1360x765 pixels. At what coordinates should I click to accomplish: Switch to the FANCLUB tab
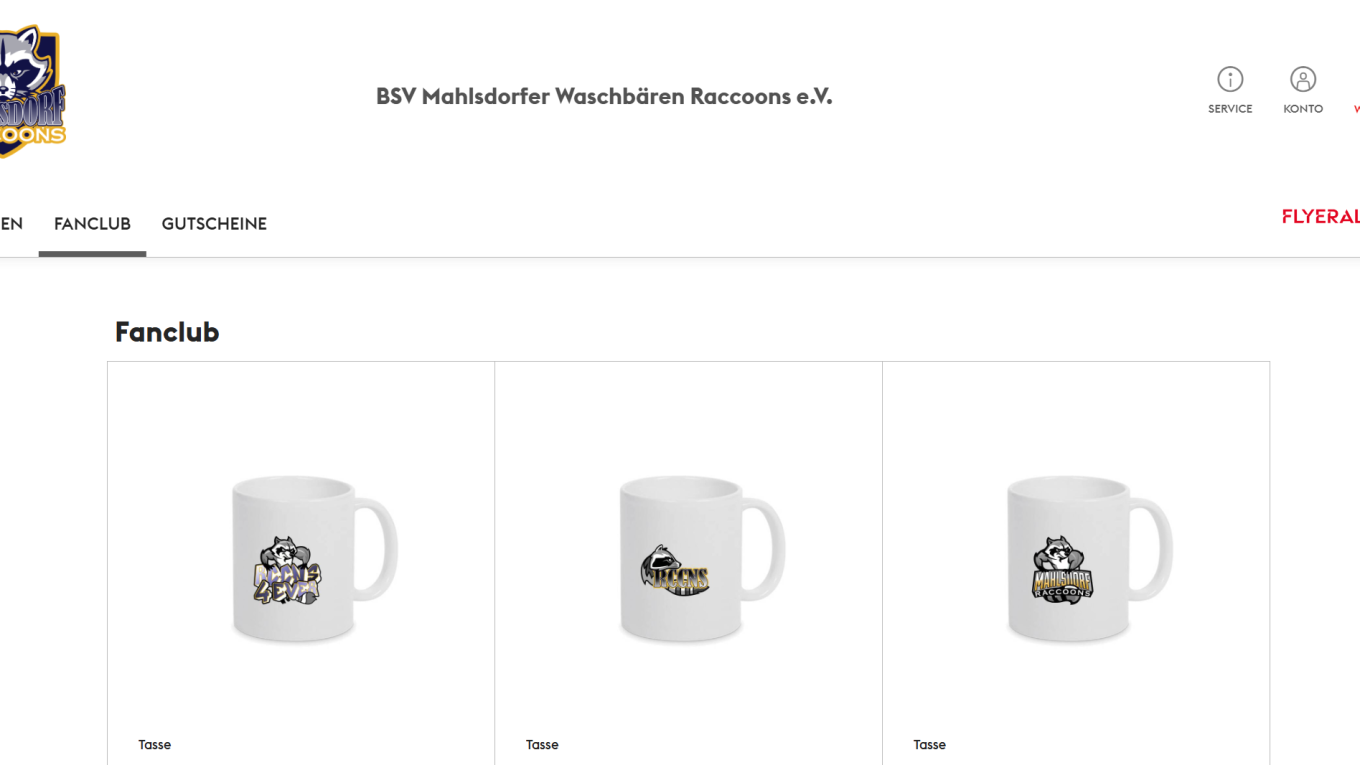(x=92, y=224)
